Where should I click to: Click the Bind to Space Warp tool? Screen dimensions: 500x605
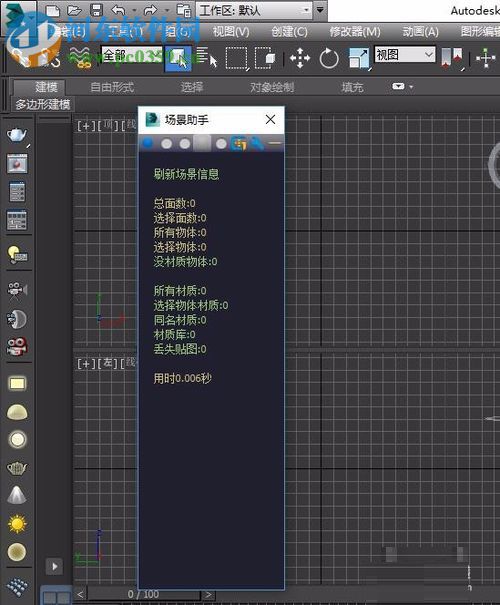click(x=81, y=58)
